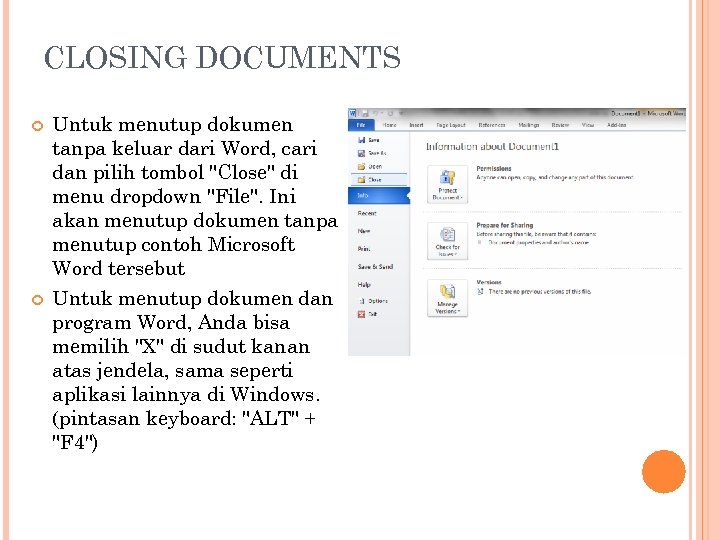This screenshot has height=540, width=720.
Task: Open the Add-Ins ribbon tab
Action: point(616,125)
